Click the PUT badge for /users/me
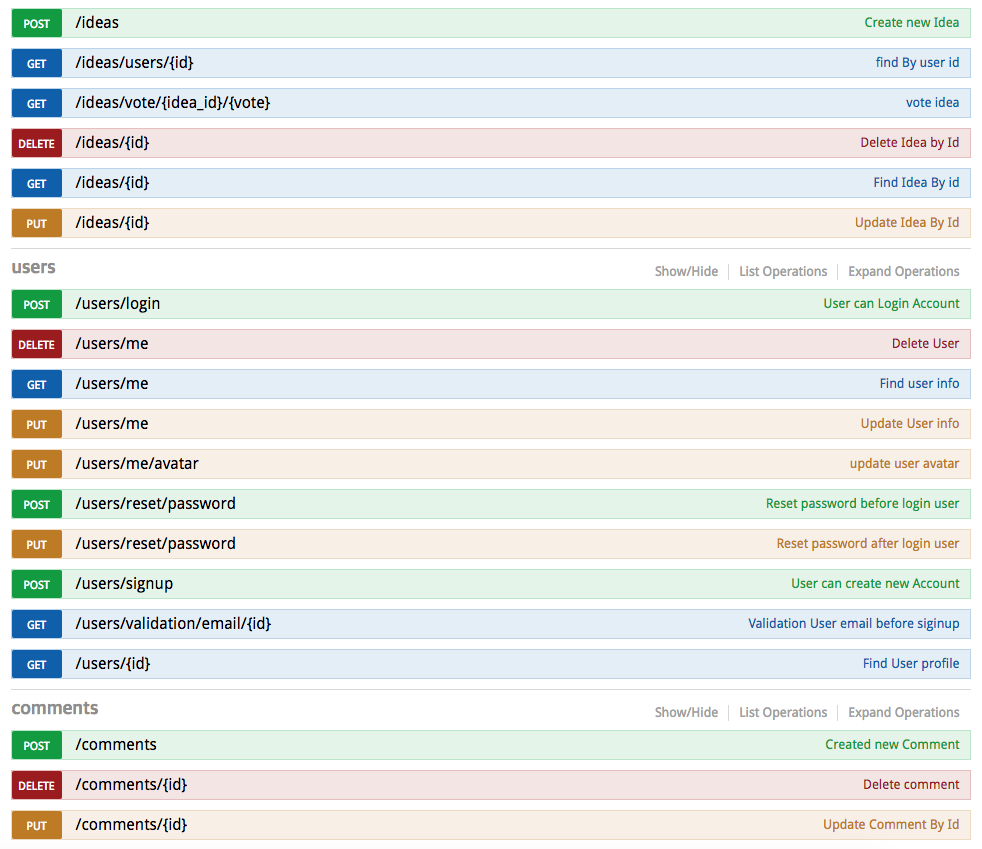The height and width of the screenshot is (849, 982). click(x=36, y=424)
